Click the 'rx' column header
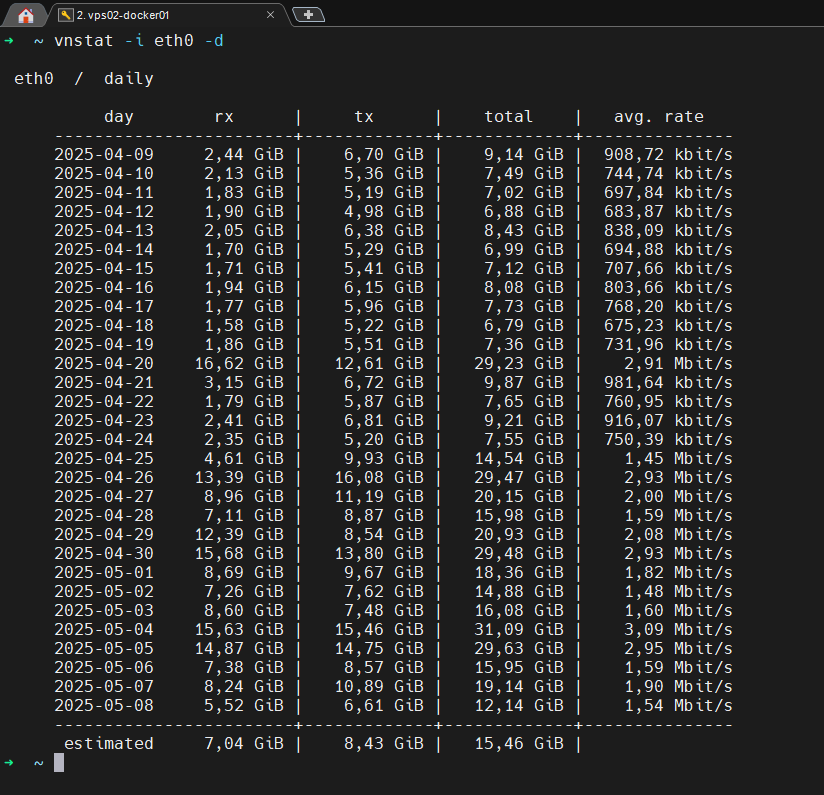Image resolution: width=824 pixels, height=795 pixels. (224, 117)
